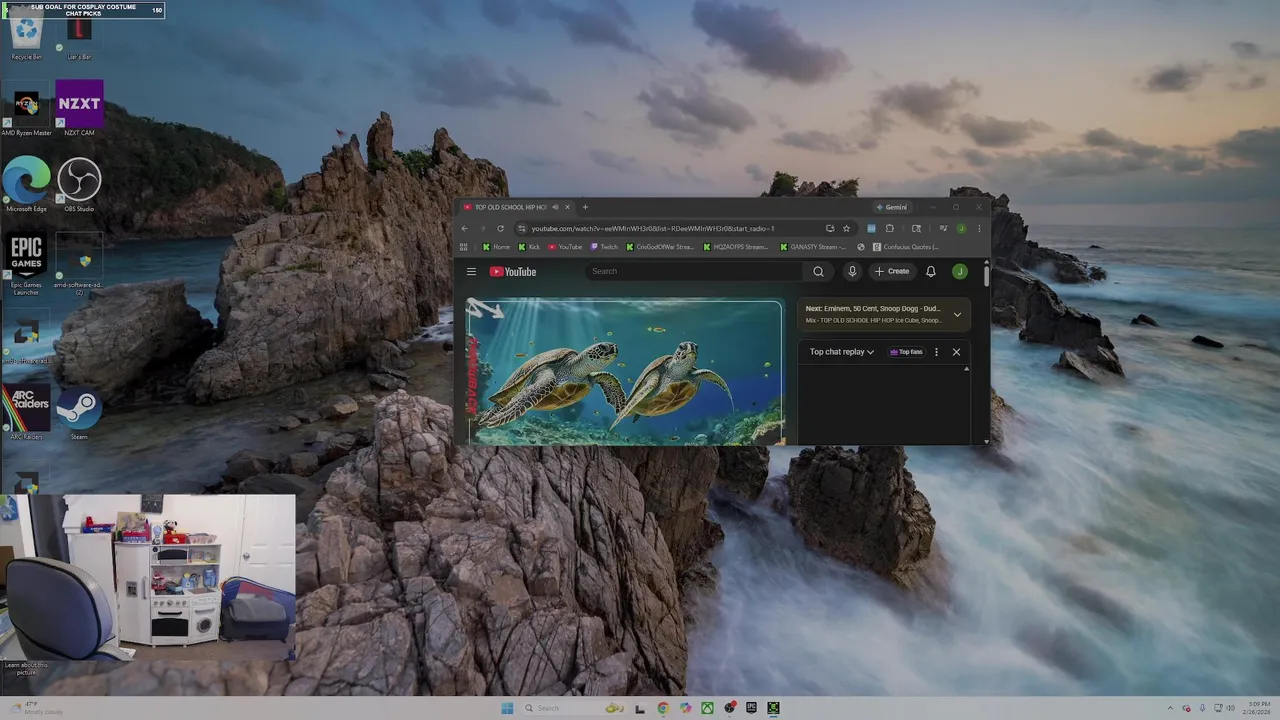Open the Top chat replay dropdown
Viewport: 1280px width, 720px height.
click(842, 352)
